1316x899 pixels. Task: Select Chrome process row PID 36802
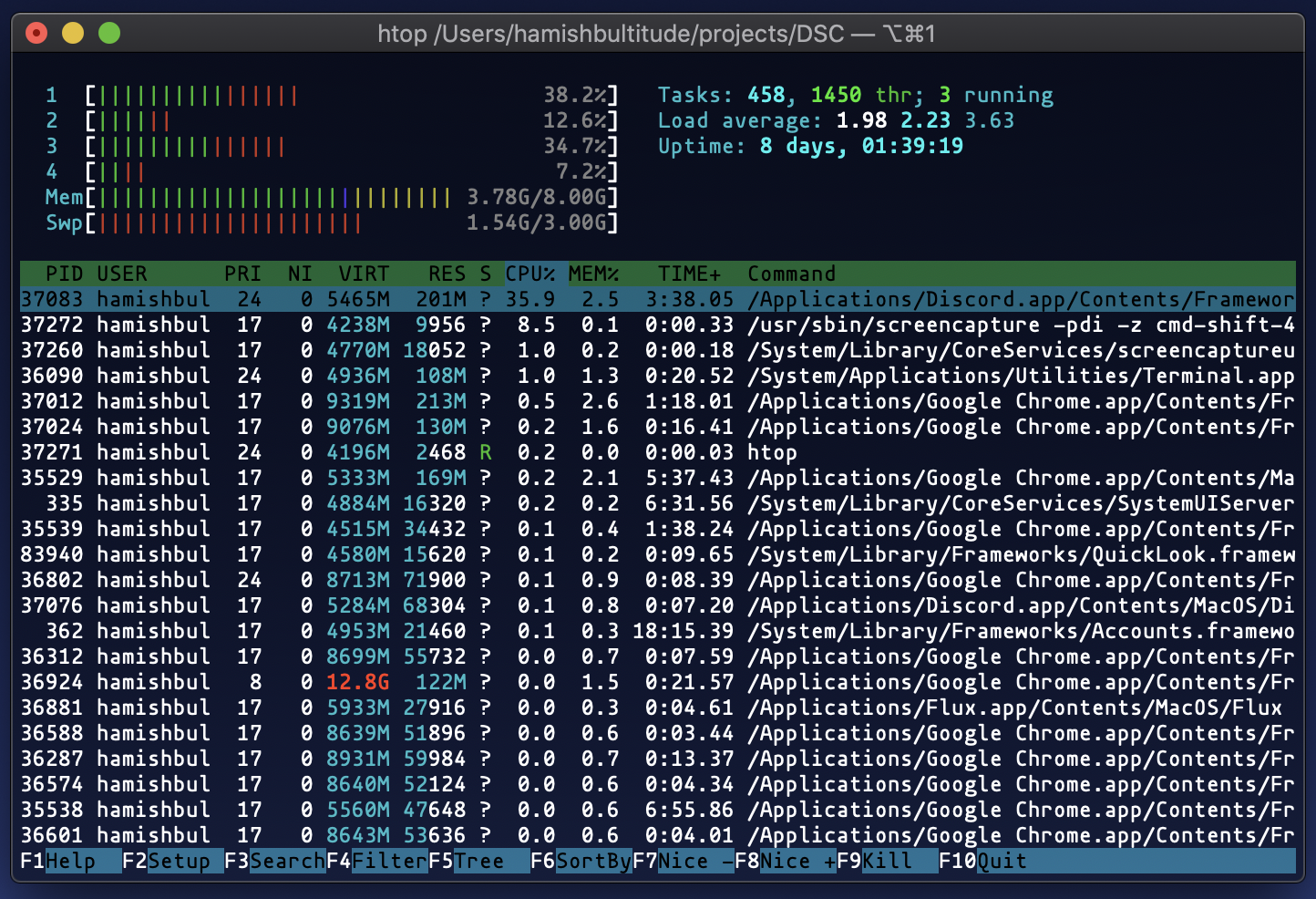[657, 580]
